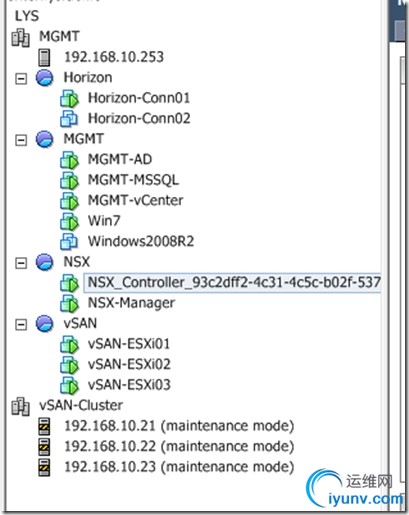Click the vSAN-ESXi03 VM icon
Viewport: 409px width, 515px height.
point(69,385)
